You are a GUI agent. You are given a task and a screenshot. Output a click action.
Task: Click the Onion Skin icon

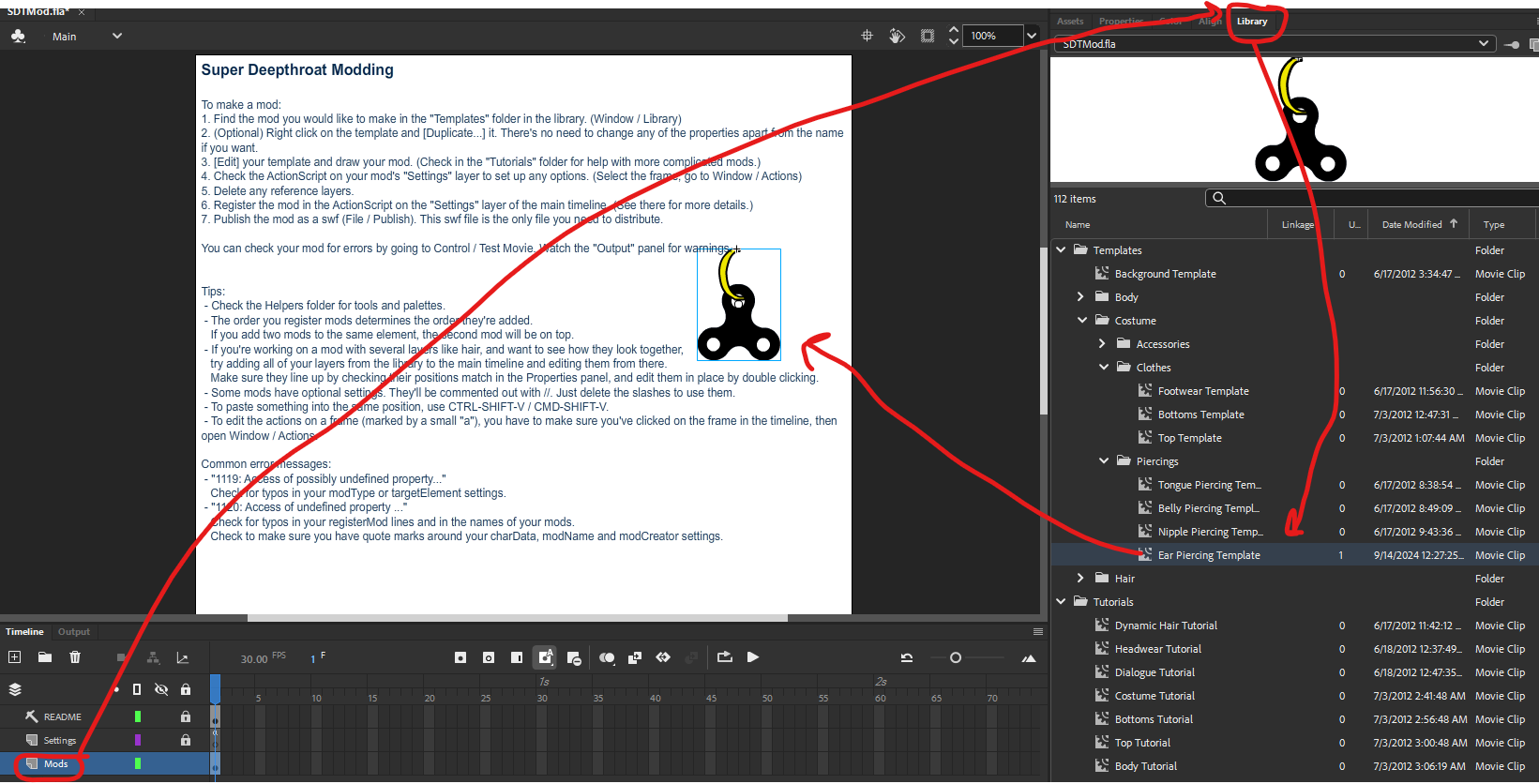pyautogui.click(x=607, y=658)
